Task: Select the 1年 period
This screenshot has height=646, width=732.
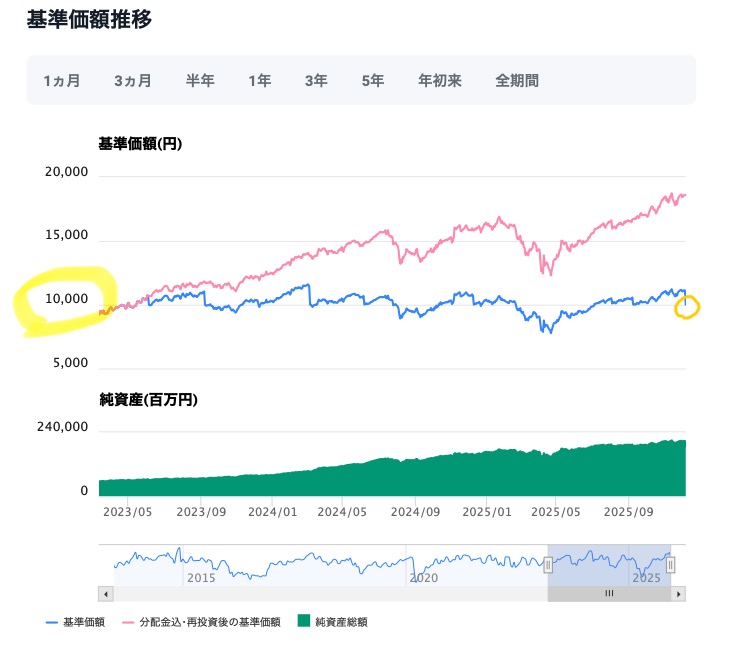Action: (x=260, y=81)
